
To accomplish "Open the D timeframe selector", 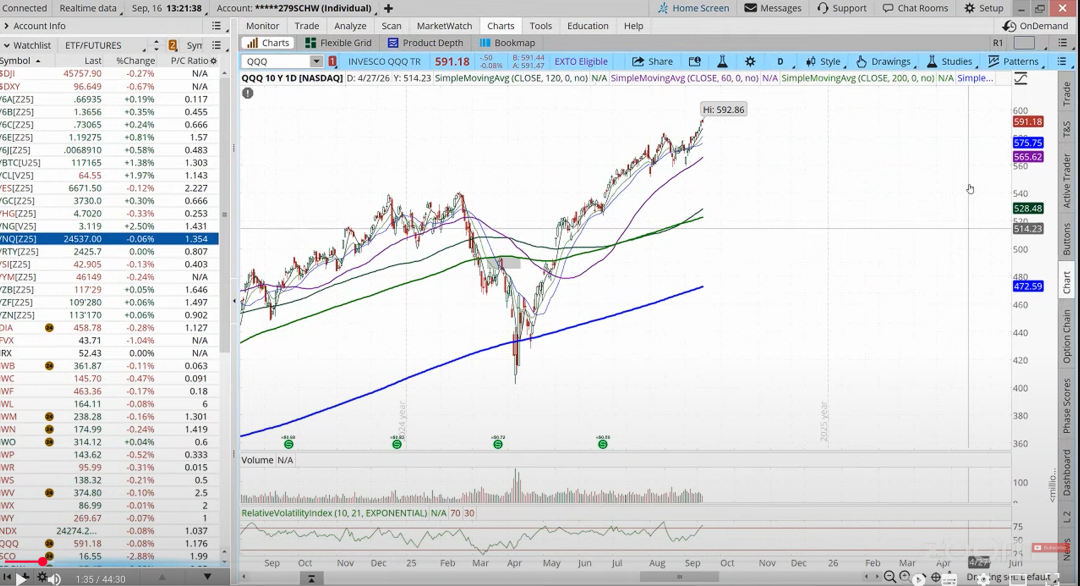I will [x=781, y=61].
